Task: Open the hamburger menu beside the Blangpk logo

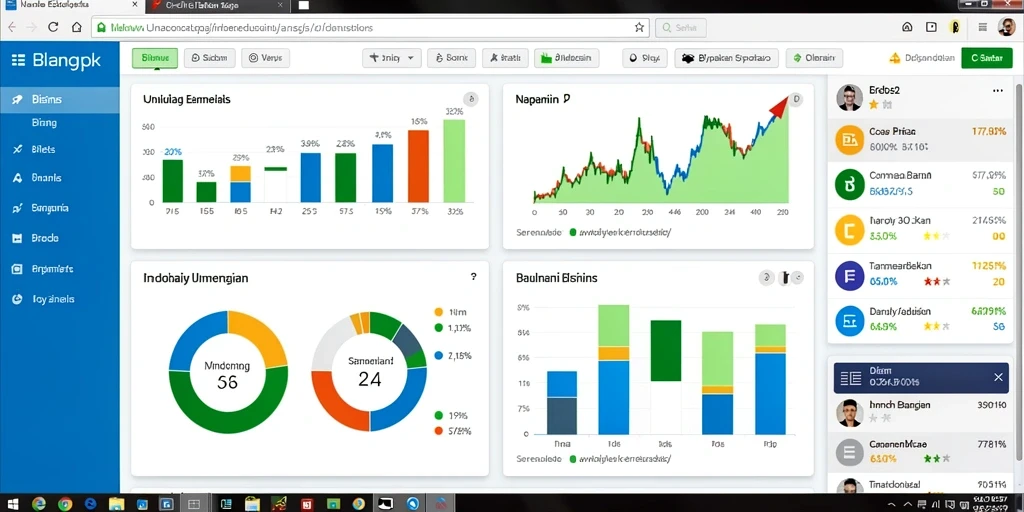Action: [18, 60]
